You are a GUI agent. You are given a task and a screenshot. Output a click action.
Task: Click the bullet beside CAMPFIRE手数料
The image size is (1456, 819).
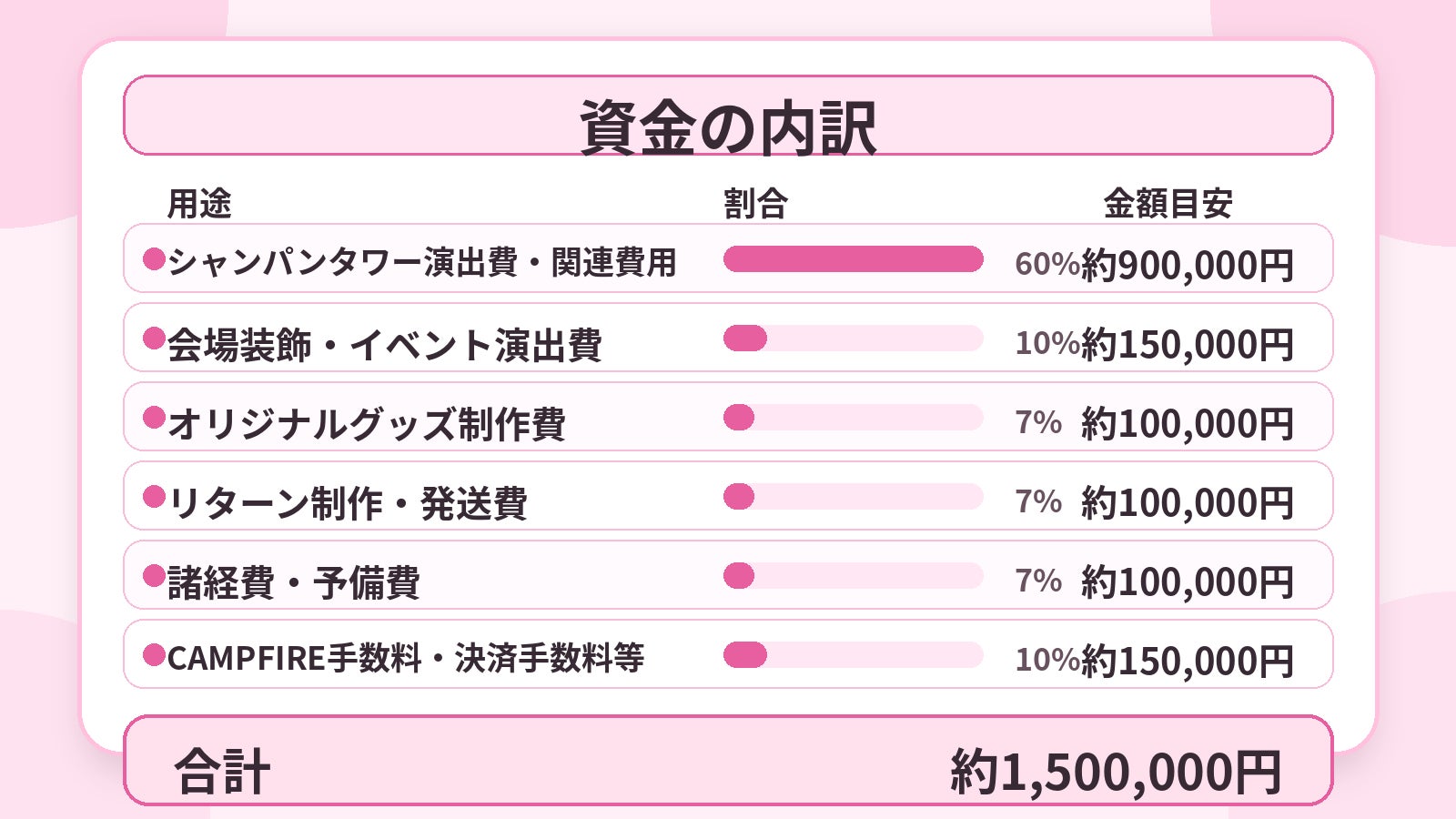[154, 655]
